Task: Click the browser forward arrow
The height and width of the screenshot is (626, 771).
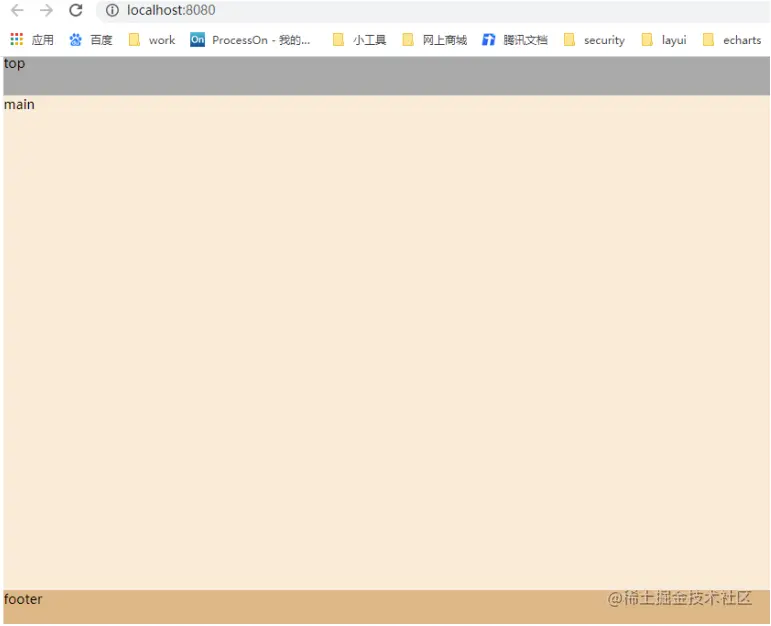Action: pos(46,10)
